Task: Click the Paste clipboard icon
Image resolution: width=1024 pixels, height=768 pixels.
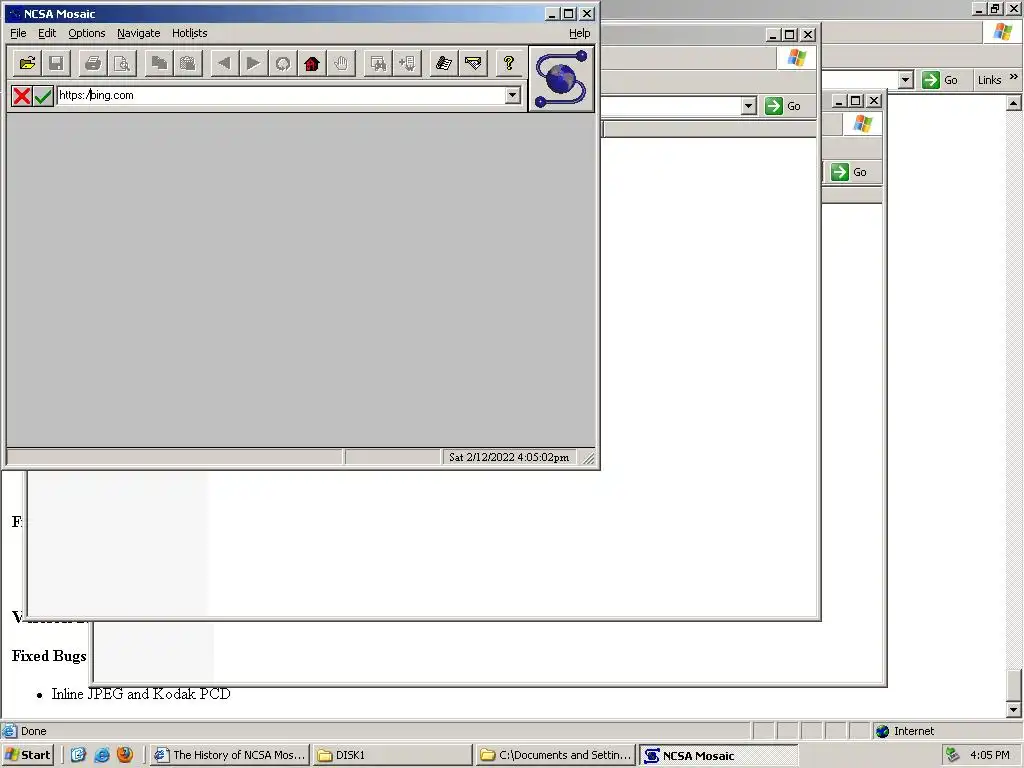Action: point(188,63)
